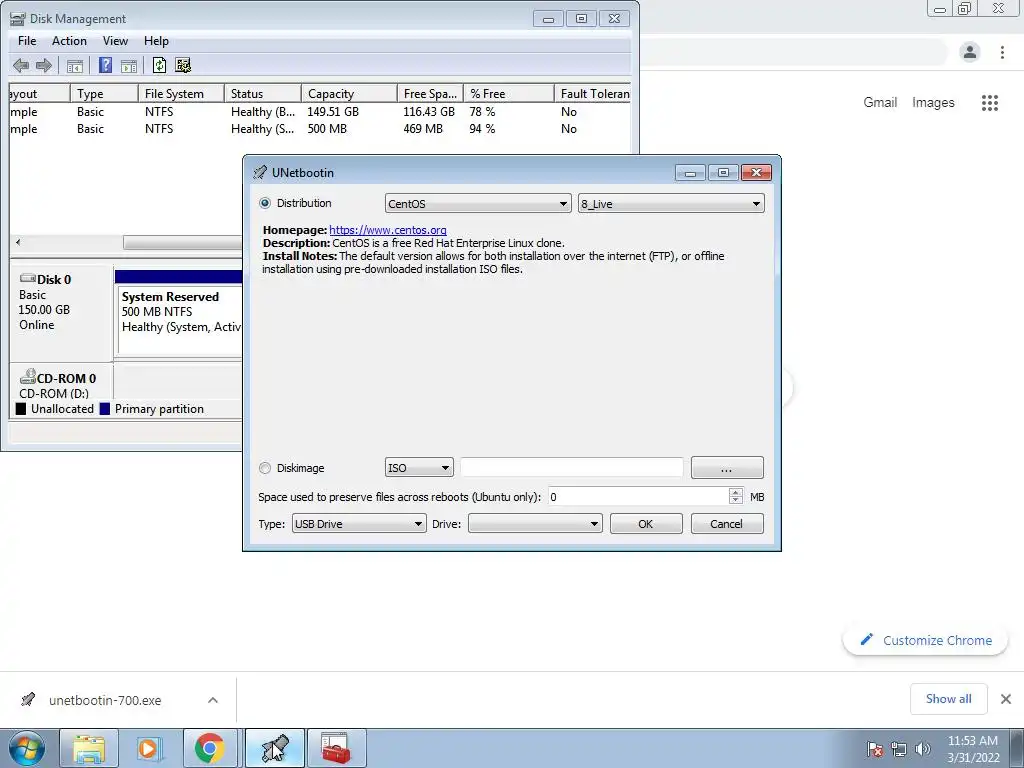Screen dimensions: 1024x768
Task: Toggle Show/Hide Console Tree icon in Disk Management
Action: [x=75, y=65]
